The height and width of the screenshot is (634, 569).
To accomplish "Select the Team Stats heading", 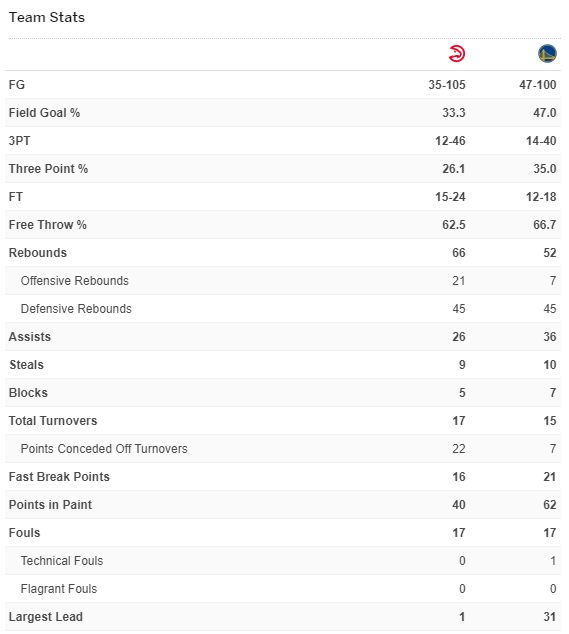I will pos(47,17).
